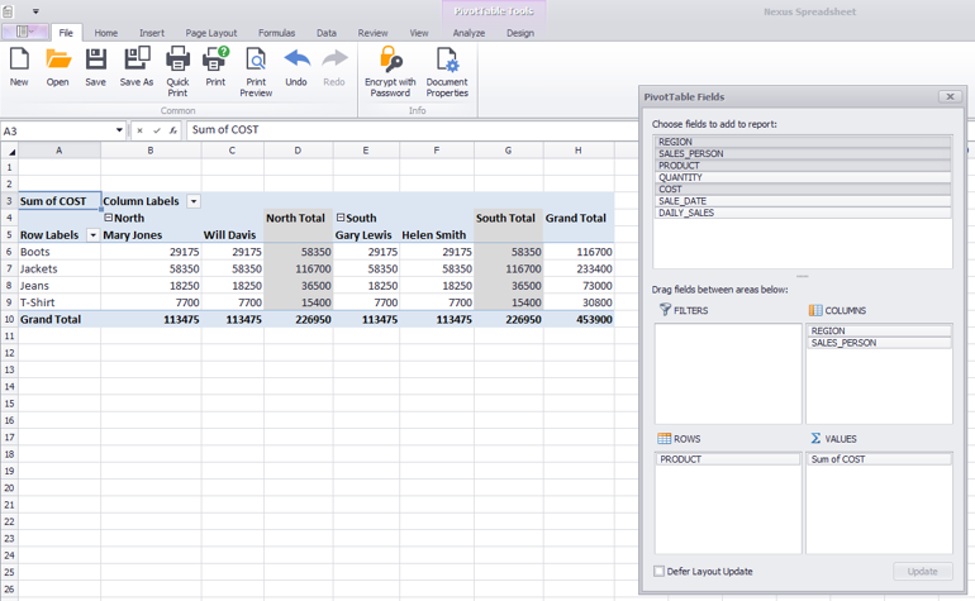Viewport: 975px width, 601px height.
Task: Select the Quick Print icon
Action: (177, 60)
